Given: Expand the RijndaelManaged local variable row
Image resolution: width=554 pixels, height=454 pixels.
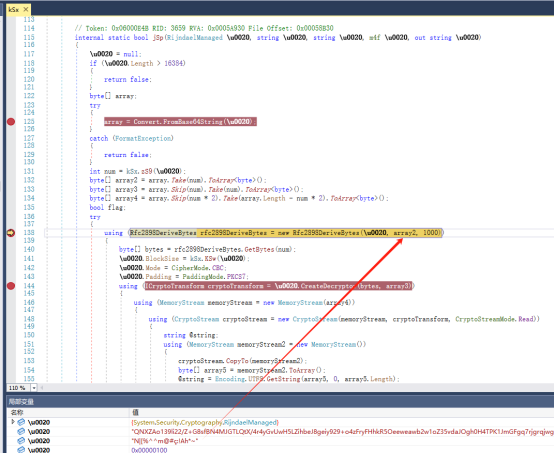Looking at the screenshot, I should 13,422.
